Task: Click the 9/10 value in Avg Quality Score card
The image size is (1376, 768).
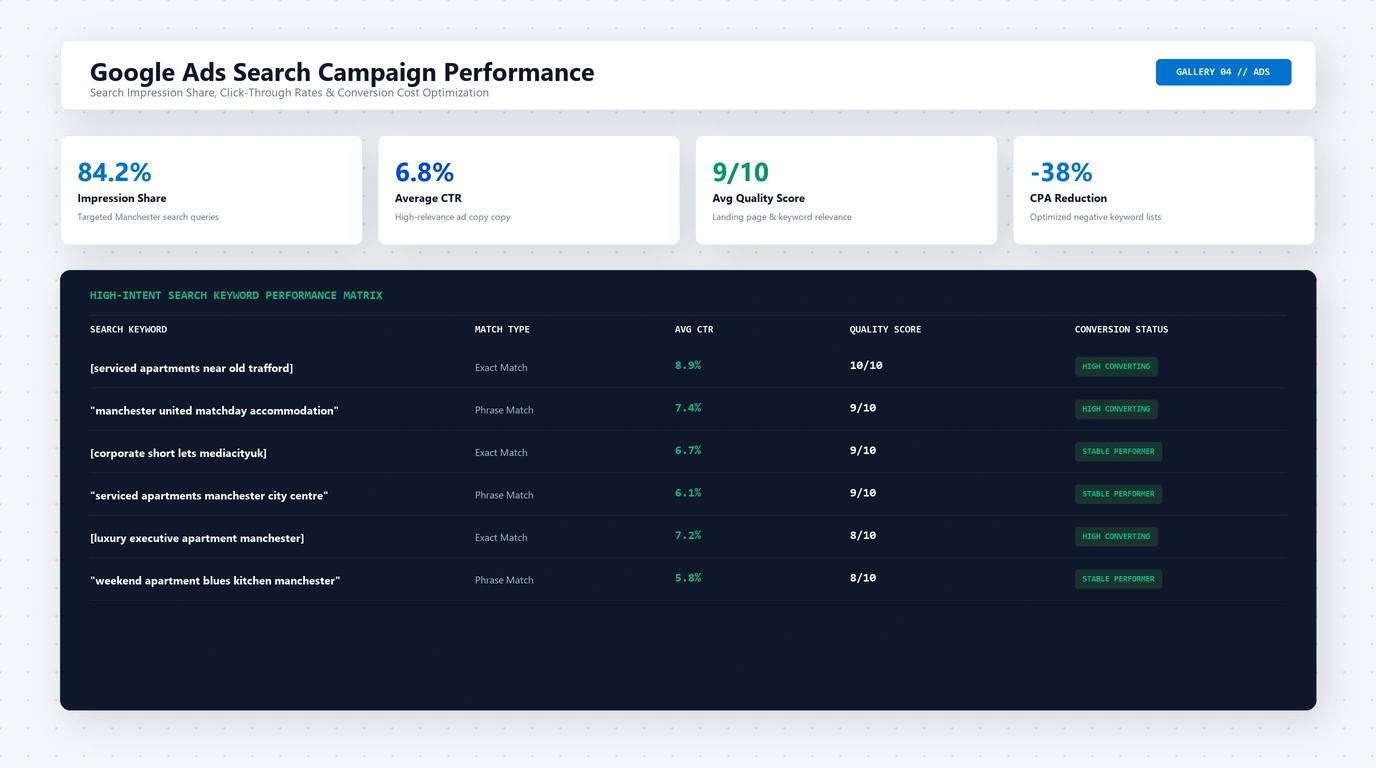Action: coord(741,172)
